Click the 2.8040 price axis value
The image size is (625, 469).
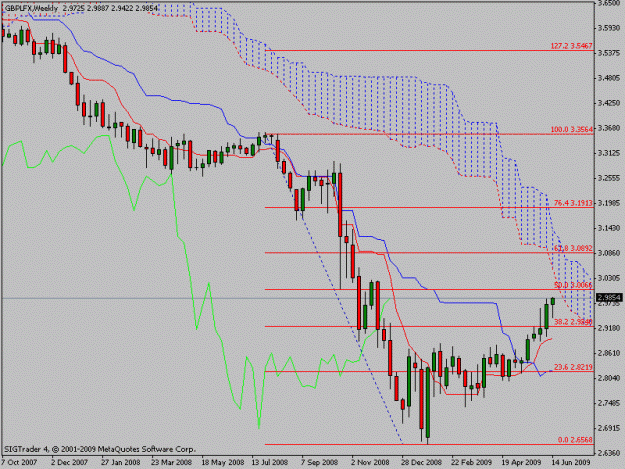[x=609, y=378]
